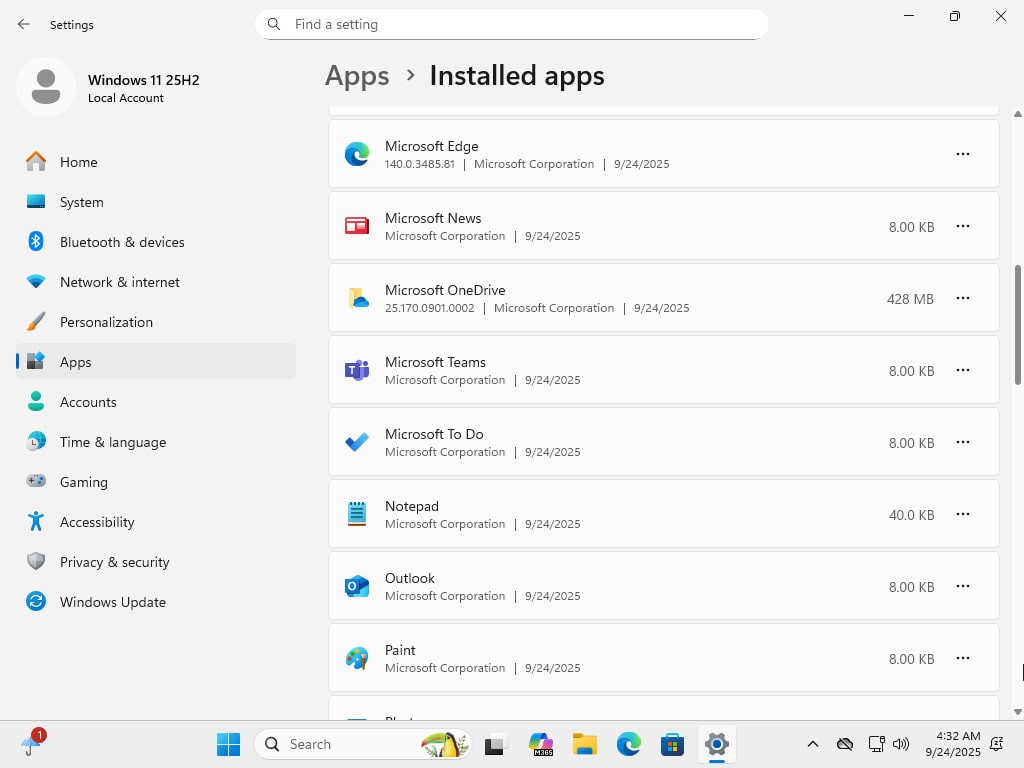The width and height of the screenshot is (1024, 768).
Task: Click the Microsoft News app icon
Action: pos(357,226)
